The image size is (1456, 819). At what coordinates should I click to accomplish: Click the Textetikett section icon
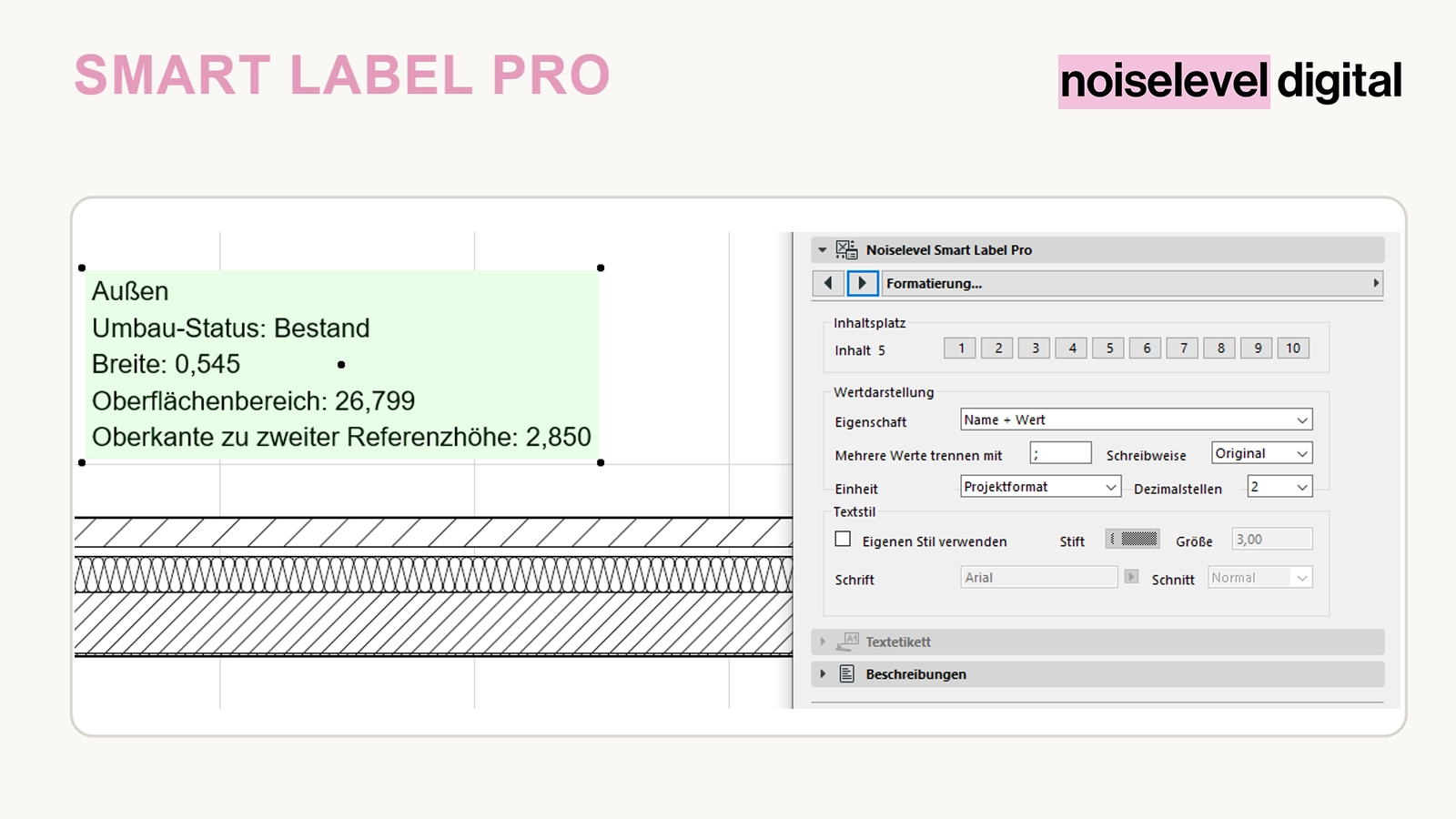pyautogui.click(x=847, y=642)
